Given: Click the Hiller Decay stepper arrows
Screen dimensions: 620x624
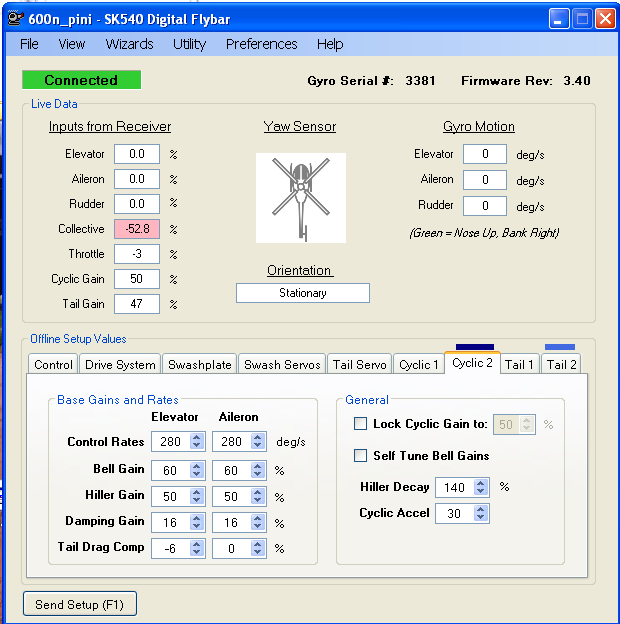Looking at the screenshot, I should click(480, 487).
